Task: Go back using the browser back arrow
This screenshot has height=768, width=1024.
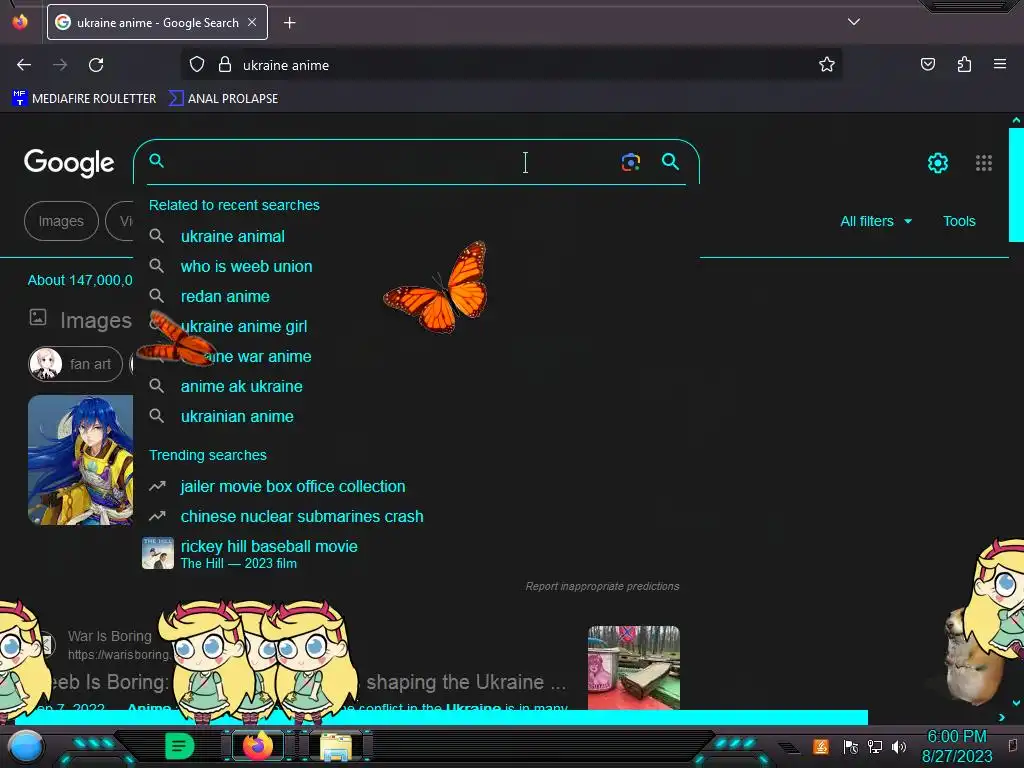Action: (24, 65)
